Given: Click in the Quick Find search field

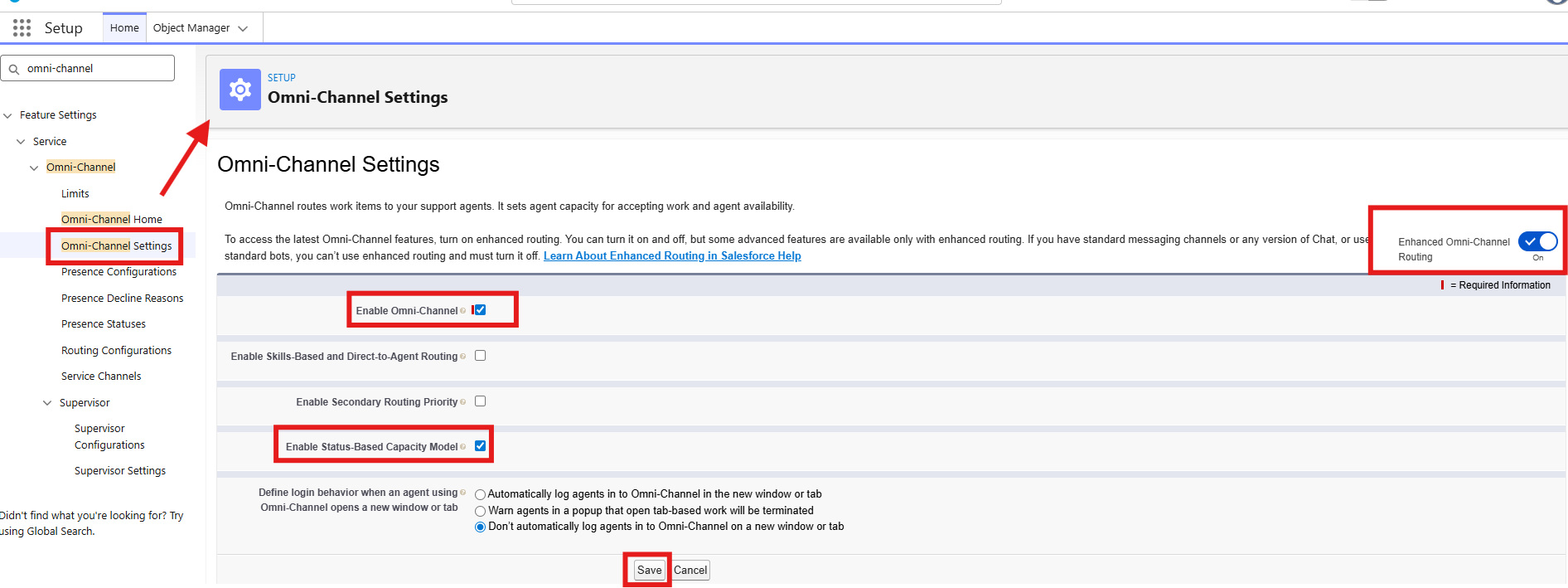Looking at the screenshot, I should pyautogui.click(x=88, y=68).
